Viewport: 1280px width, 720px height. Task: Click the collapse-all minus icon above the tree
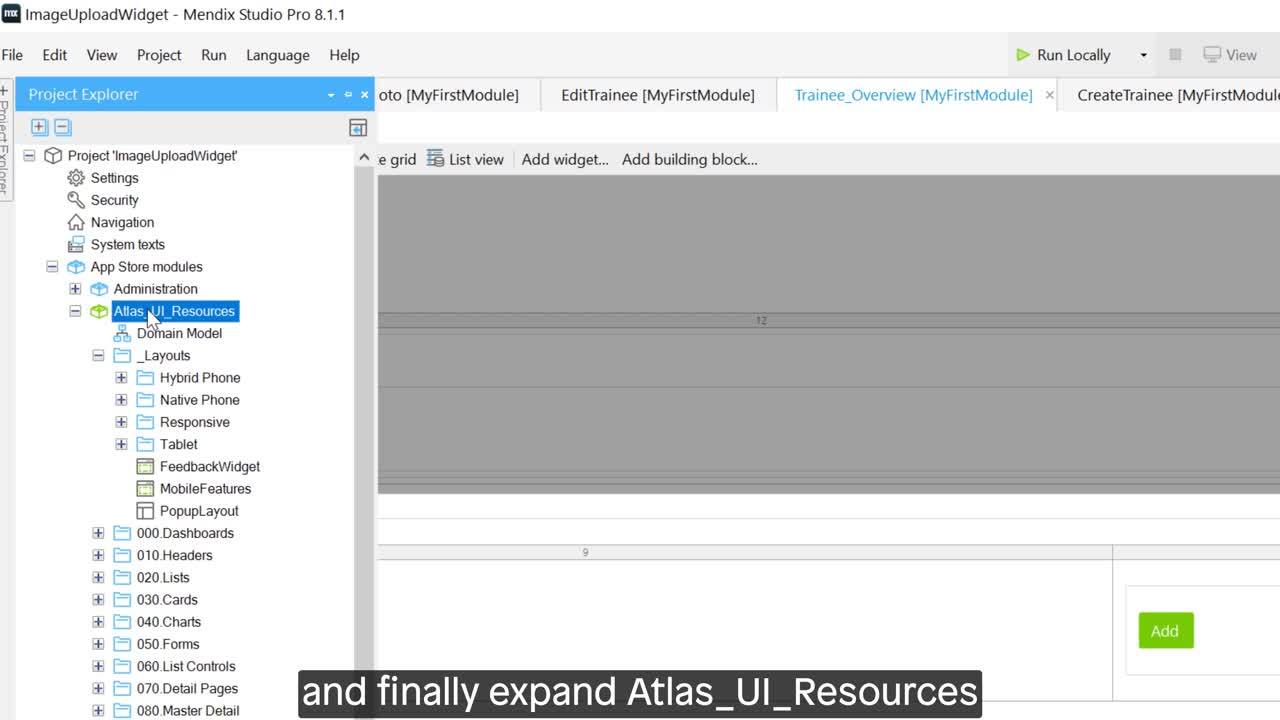click(x=62, y=127)
